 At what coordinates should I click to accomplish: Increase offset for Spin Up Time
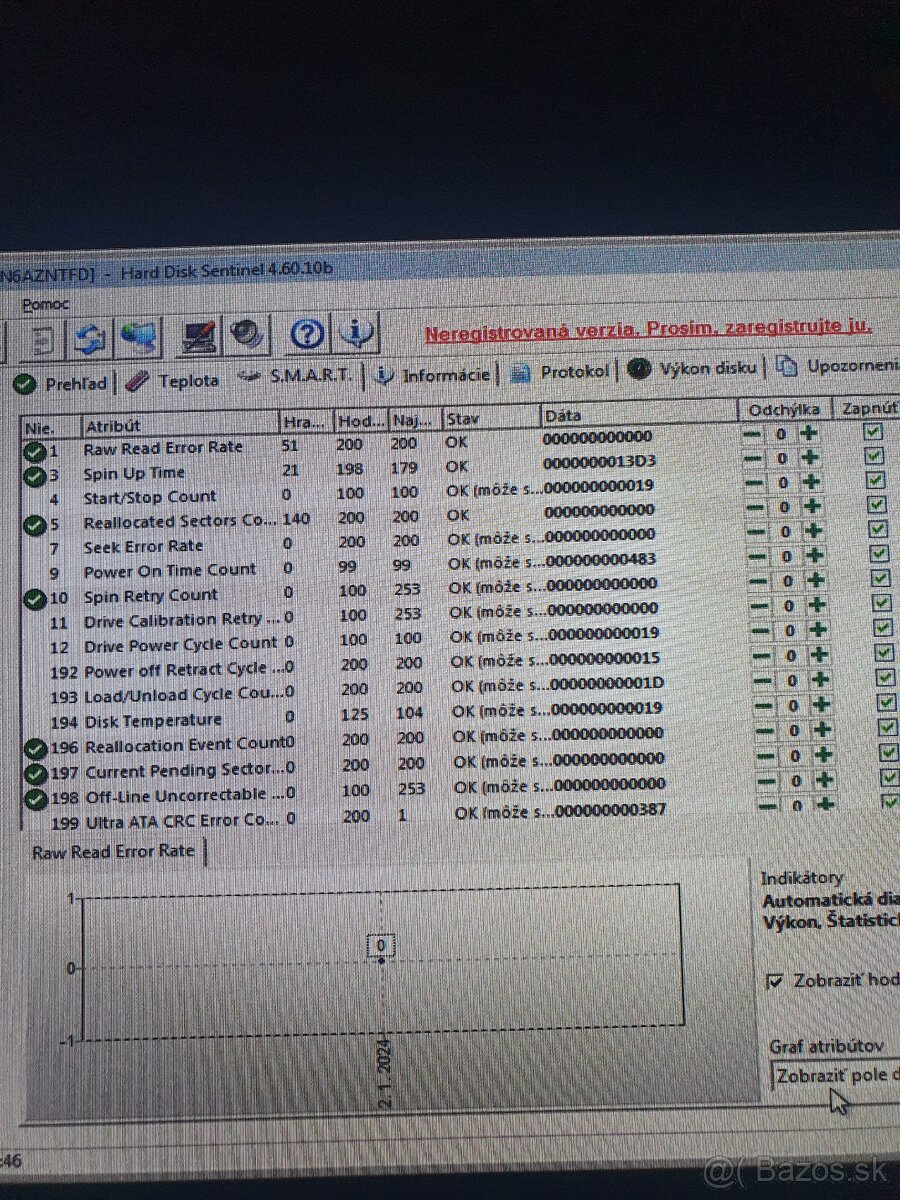click(x=810, y=457)
